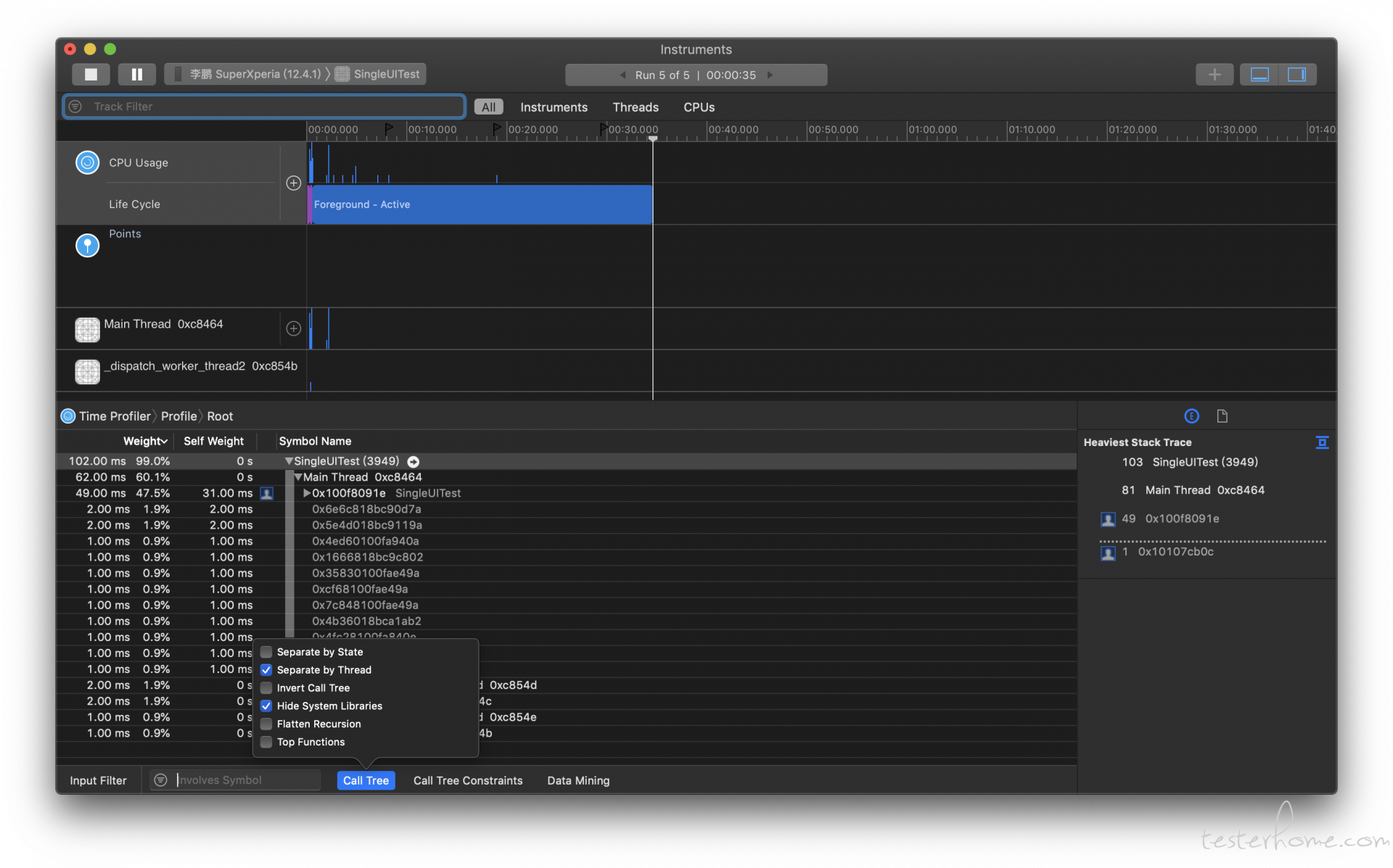Click Symbol Name column header
Image resolution: width=1393 pixels, height=868 pixels.
(315, 441)
